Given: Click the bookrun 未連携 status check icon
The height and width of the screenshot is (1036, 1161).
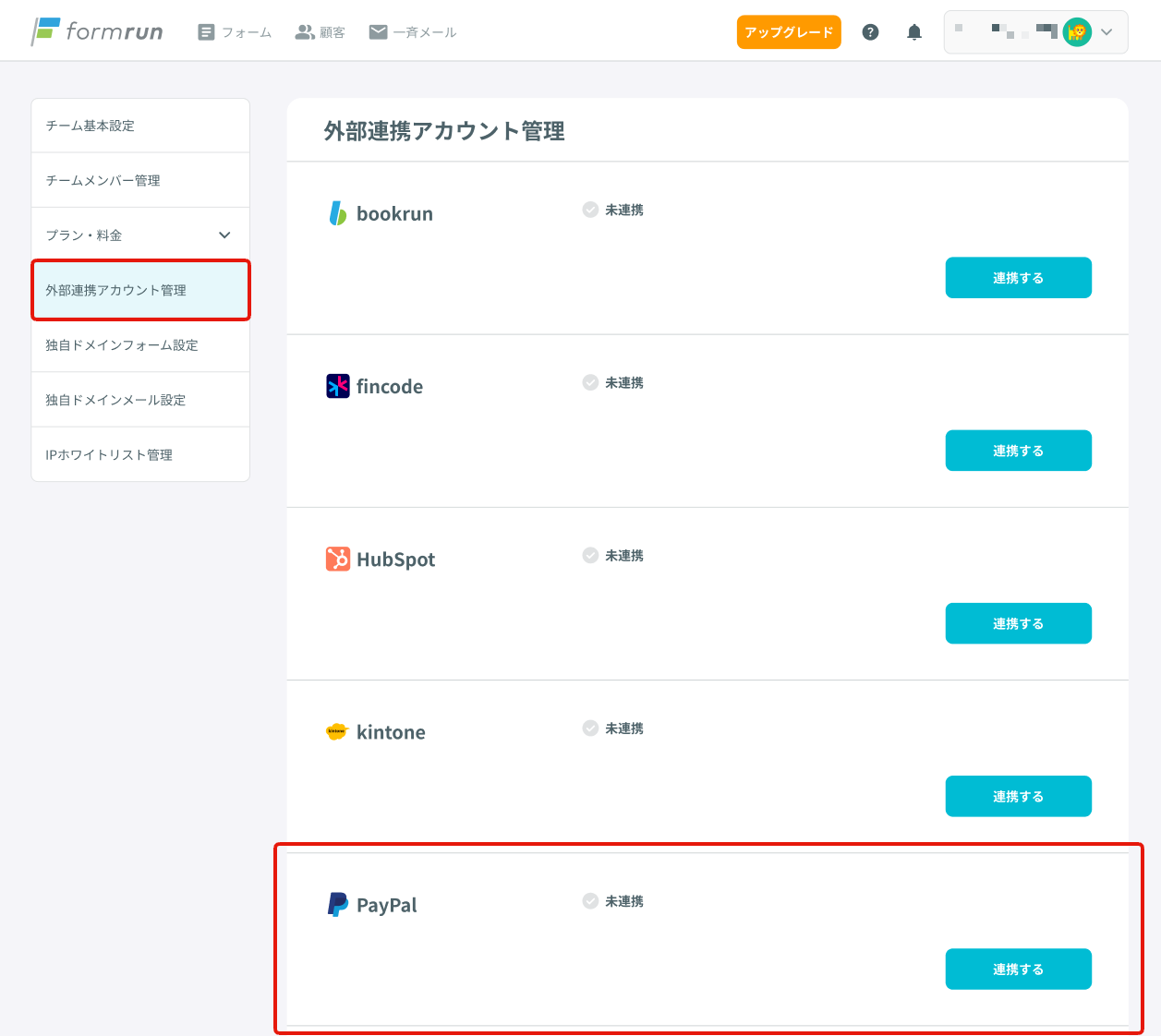Looking at the screenshot, I should (x=590, y=210).
